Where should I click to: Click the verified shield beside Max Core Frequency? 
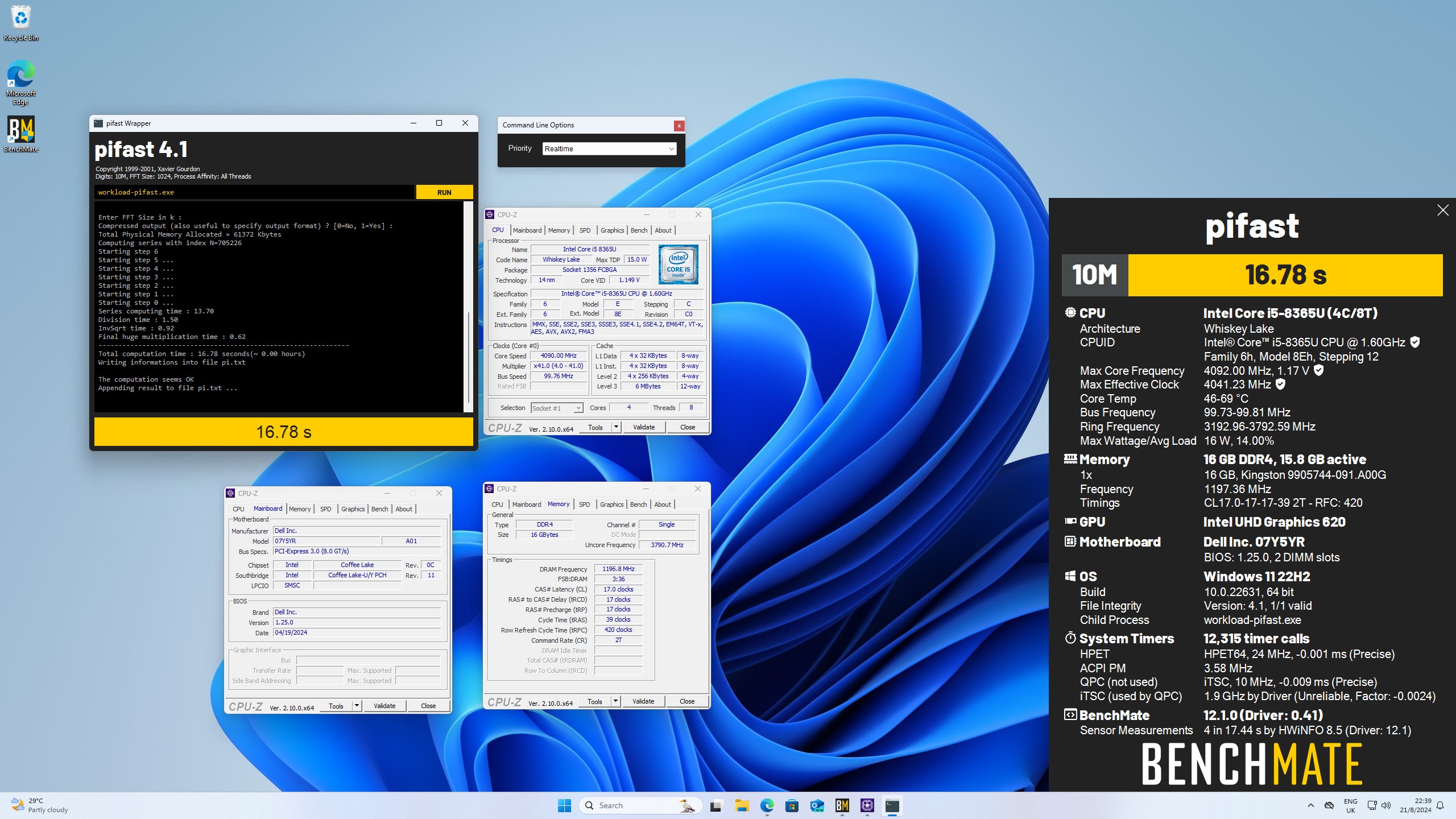pos(1318,370)
